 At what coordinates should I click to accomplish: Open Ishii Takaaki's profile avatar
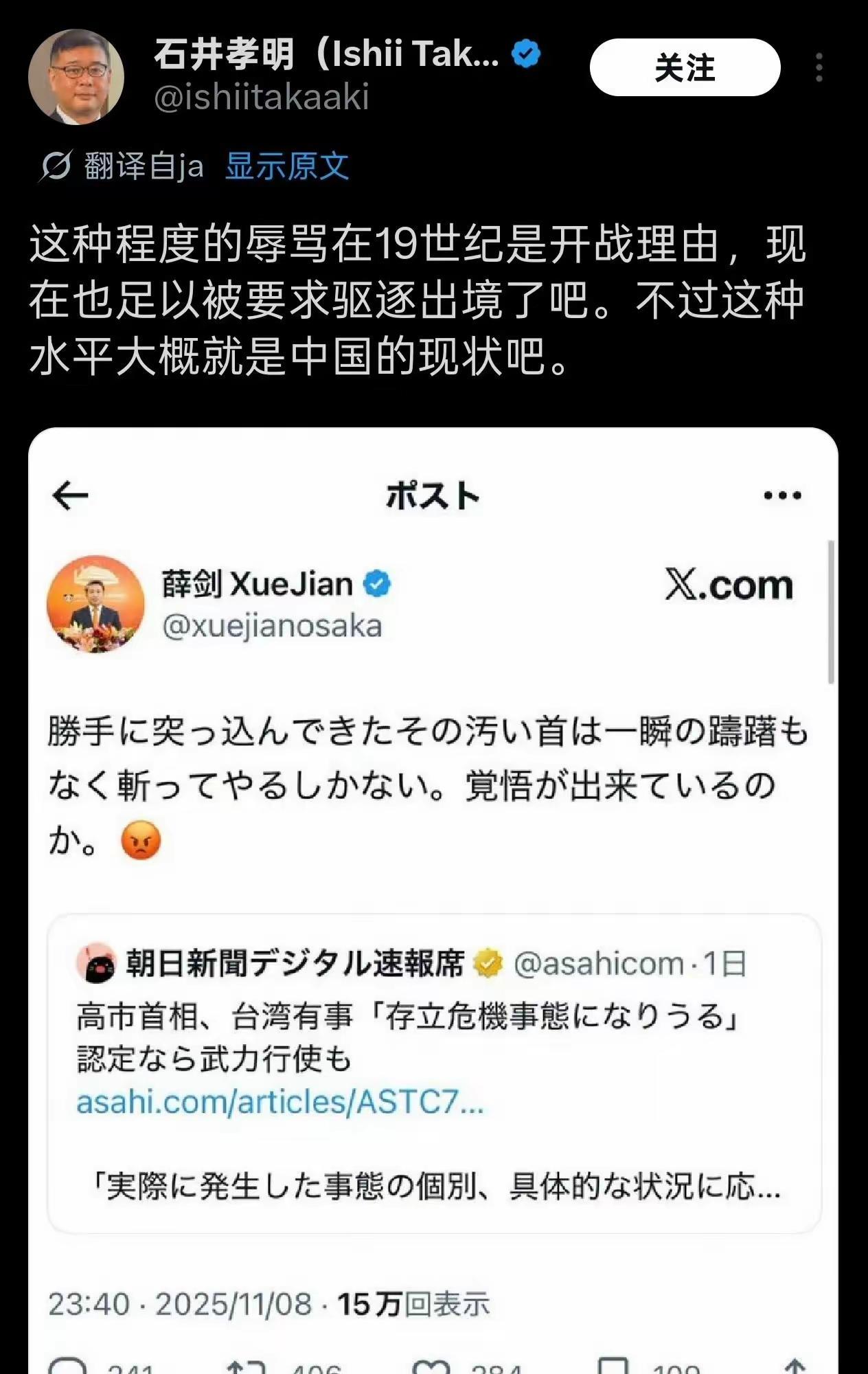click(x=76, y=76)
